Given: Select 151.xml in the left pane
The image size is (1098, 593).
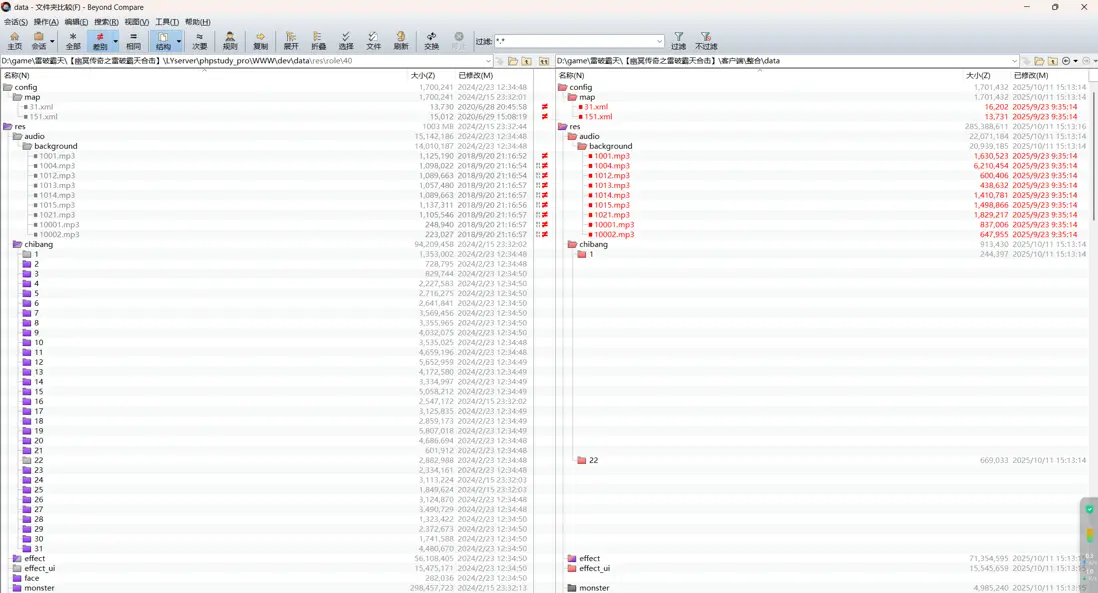Looking at the screenshot, I should coord(43,117).
